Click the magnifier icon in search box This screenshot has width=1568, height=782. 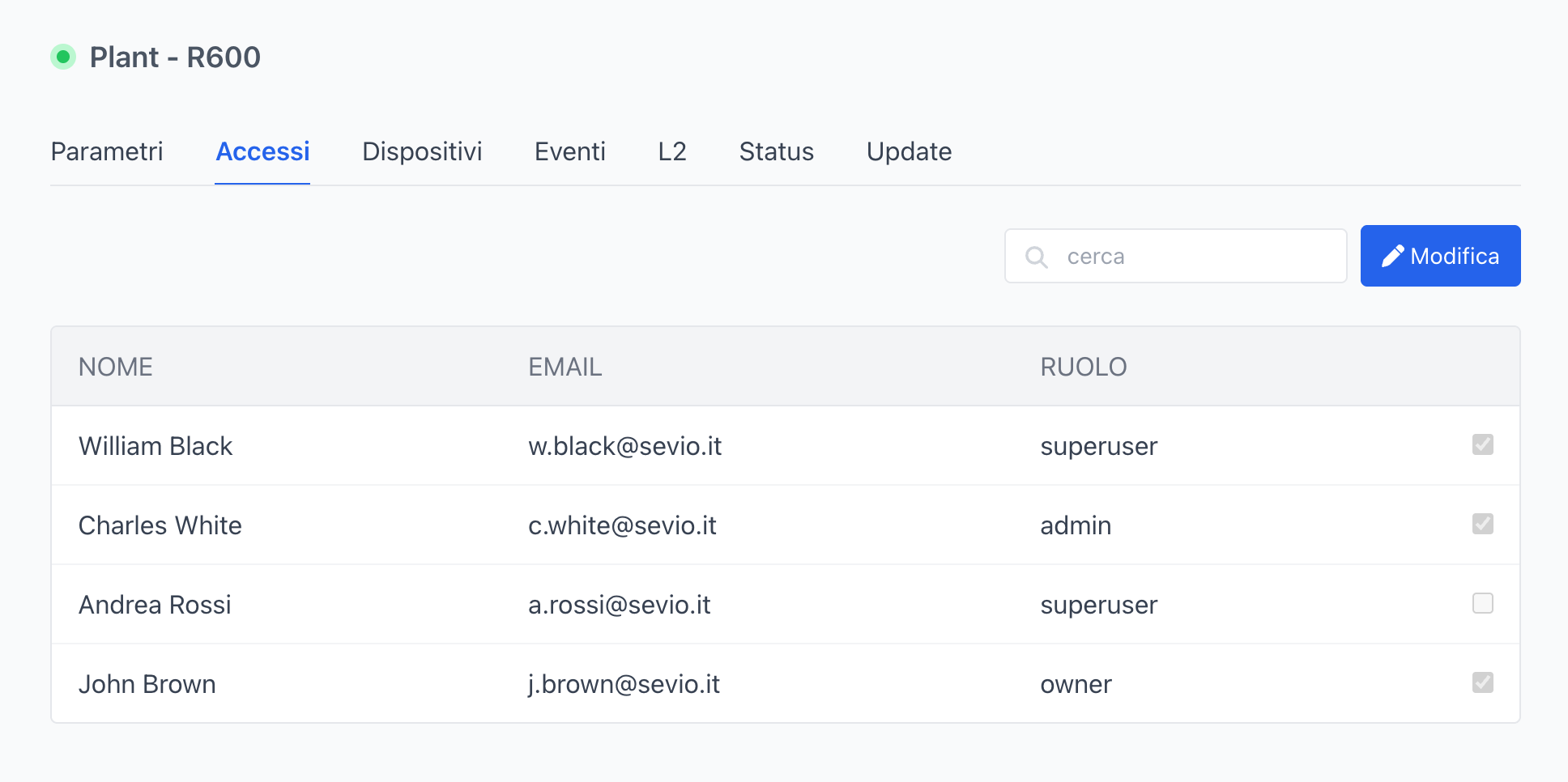(x=1036, y=257)
